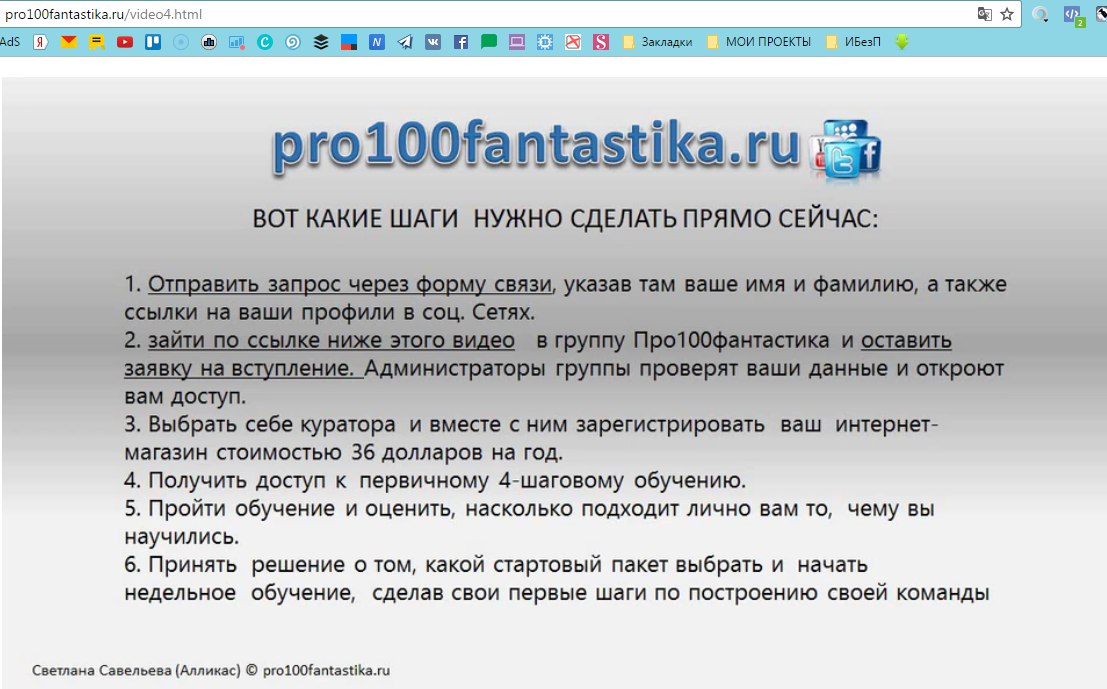Open the Google Translate icon in the address bar

(x=985, y=14)
